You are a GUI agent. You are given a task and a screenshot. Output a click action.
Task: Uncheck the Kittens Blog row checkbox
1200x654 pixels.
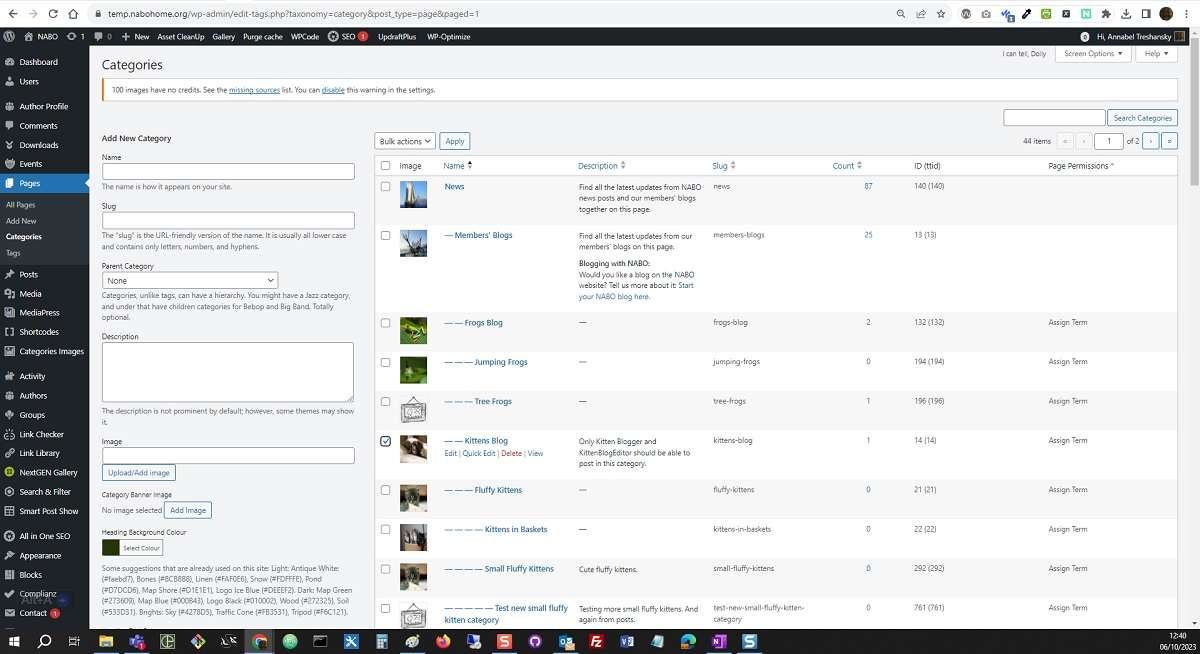pyautogui.click(x=385, y=439)
